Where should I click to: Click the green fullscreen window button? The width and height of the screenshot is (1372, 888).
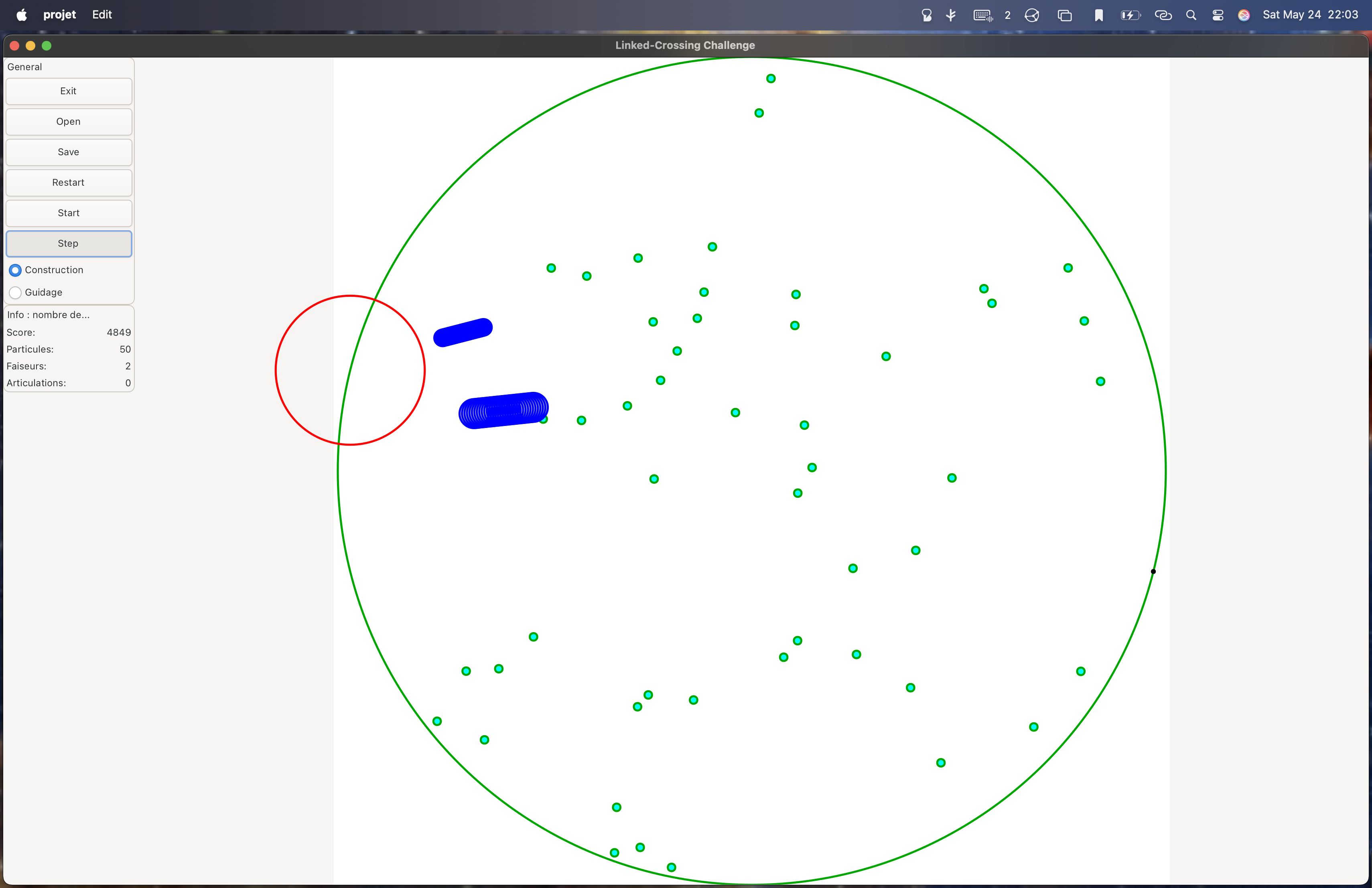[47, 46]
